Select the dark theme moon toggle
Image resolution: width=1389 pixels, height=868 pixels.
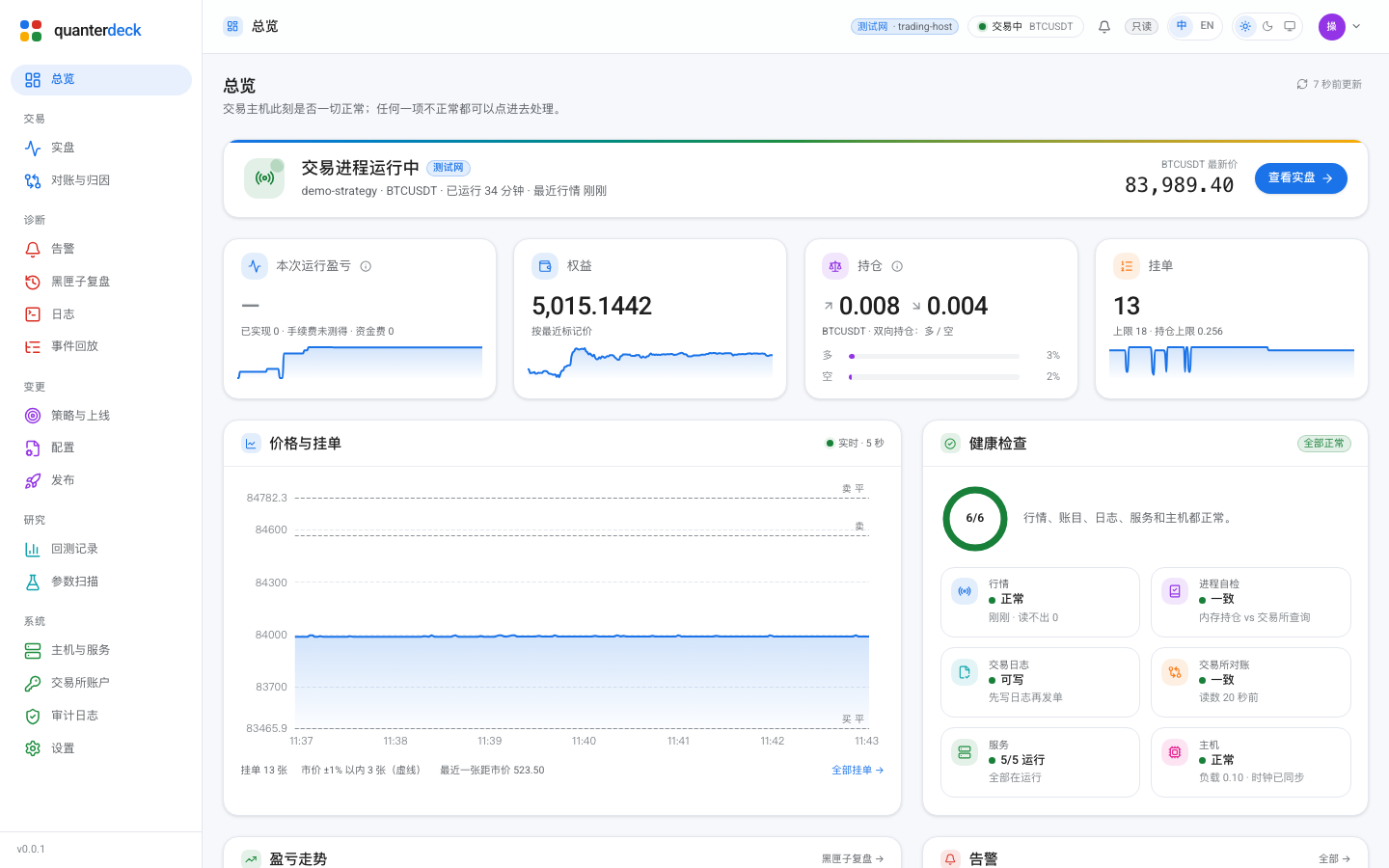point(1267,26)
